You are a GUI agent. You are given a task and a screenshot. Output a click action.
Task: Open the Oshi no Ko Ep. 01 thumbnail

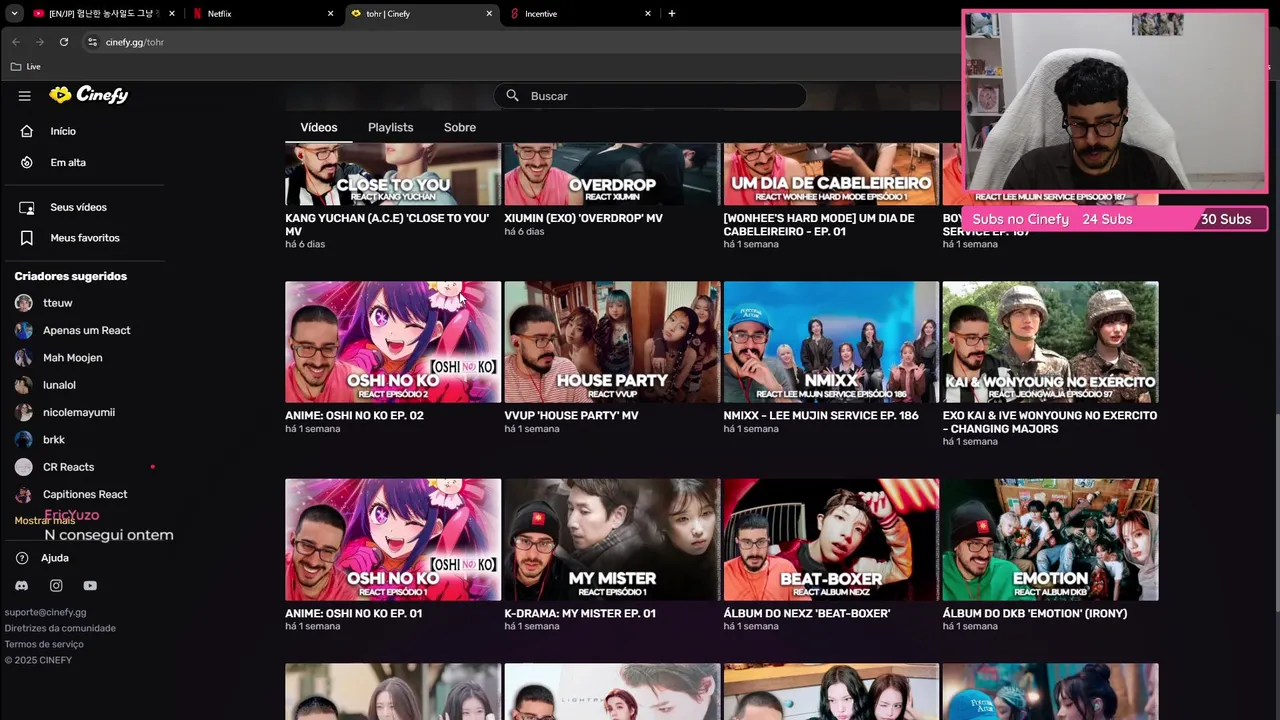pos(393,540)
